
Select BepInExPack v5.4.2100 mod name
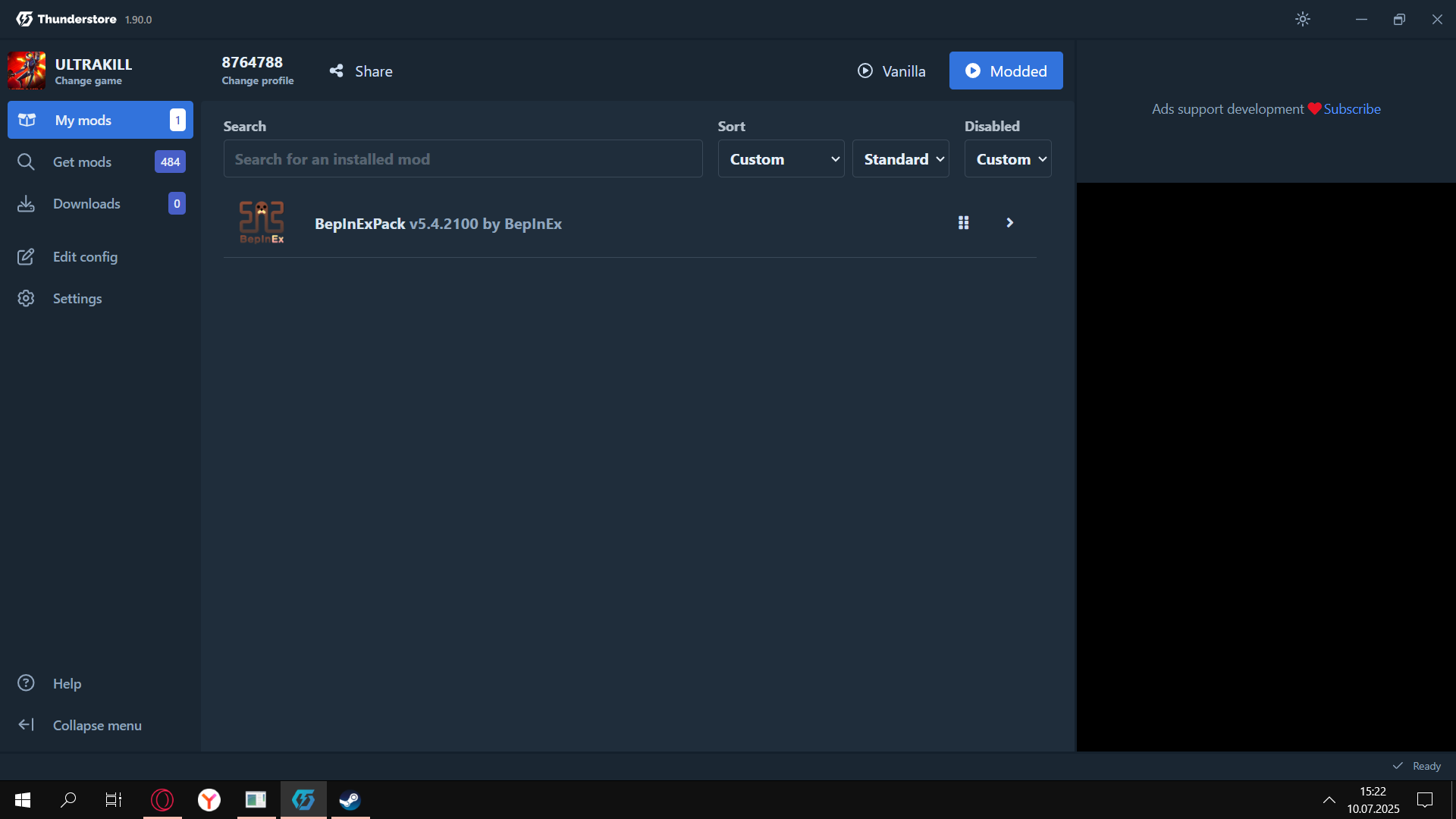[x=438, y=224]
